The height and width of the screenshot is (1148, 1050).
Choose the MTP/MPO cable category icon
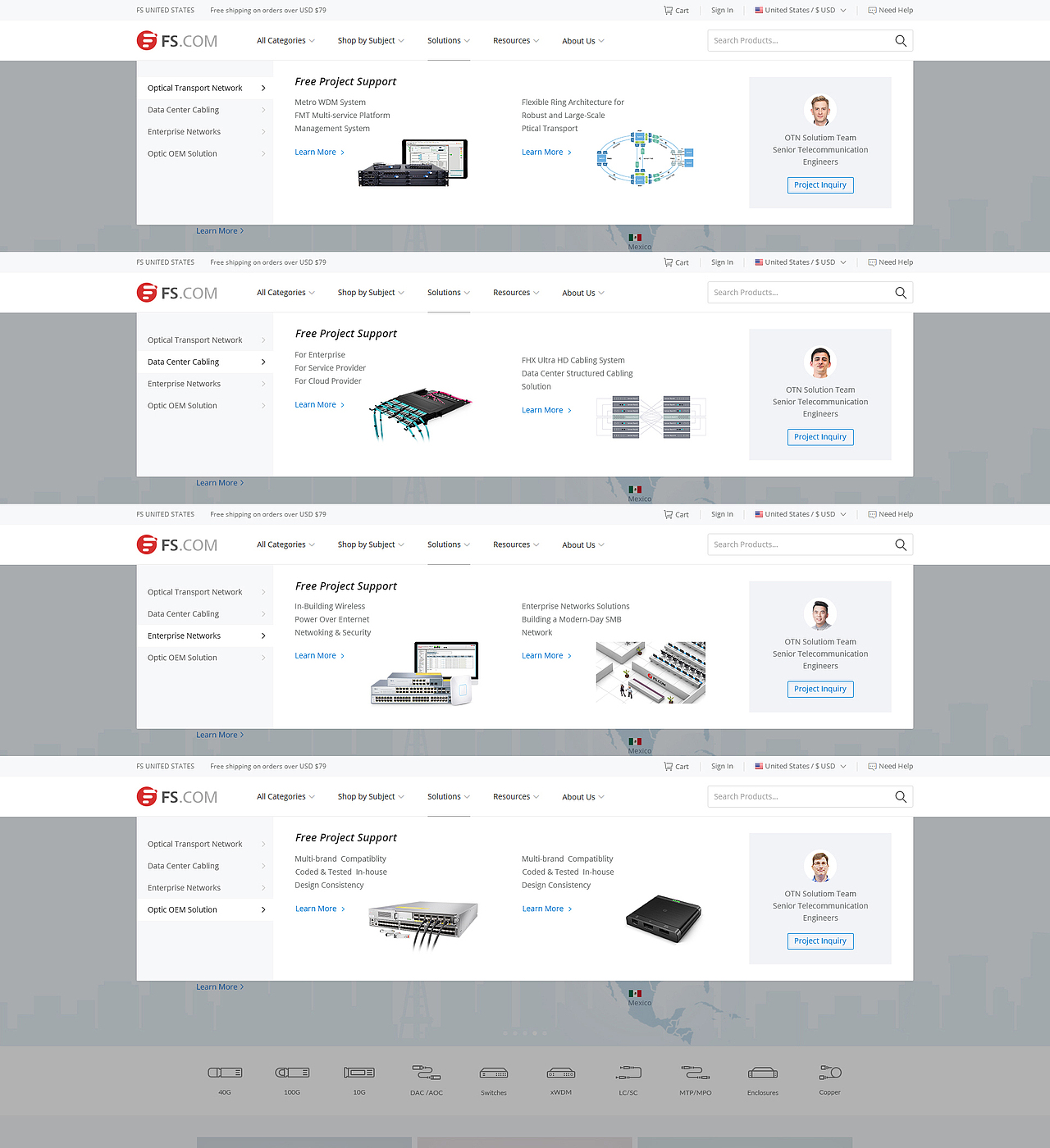pyautogui.click(x=696, y=1073)
